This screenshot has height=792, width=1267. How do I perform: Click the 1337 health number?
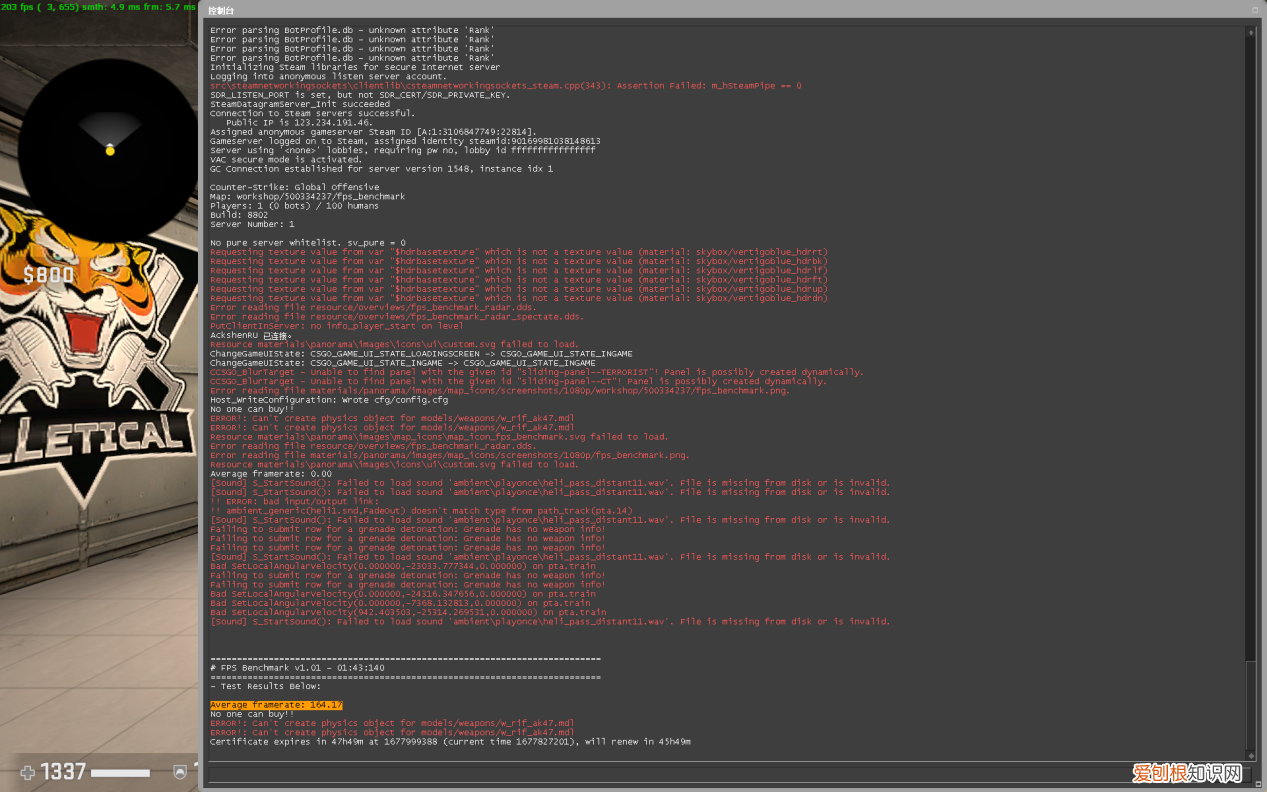coord(62,772)
